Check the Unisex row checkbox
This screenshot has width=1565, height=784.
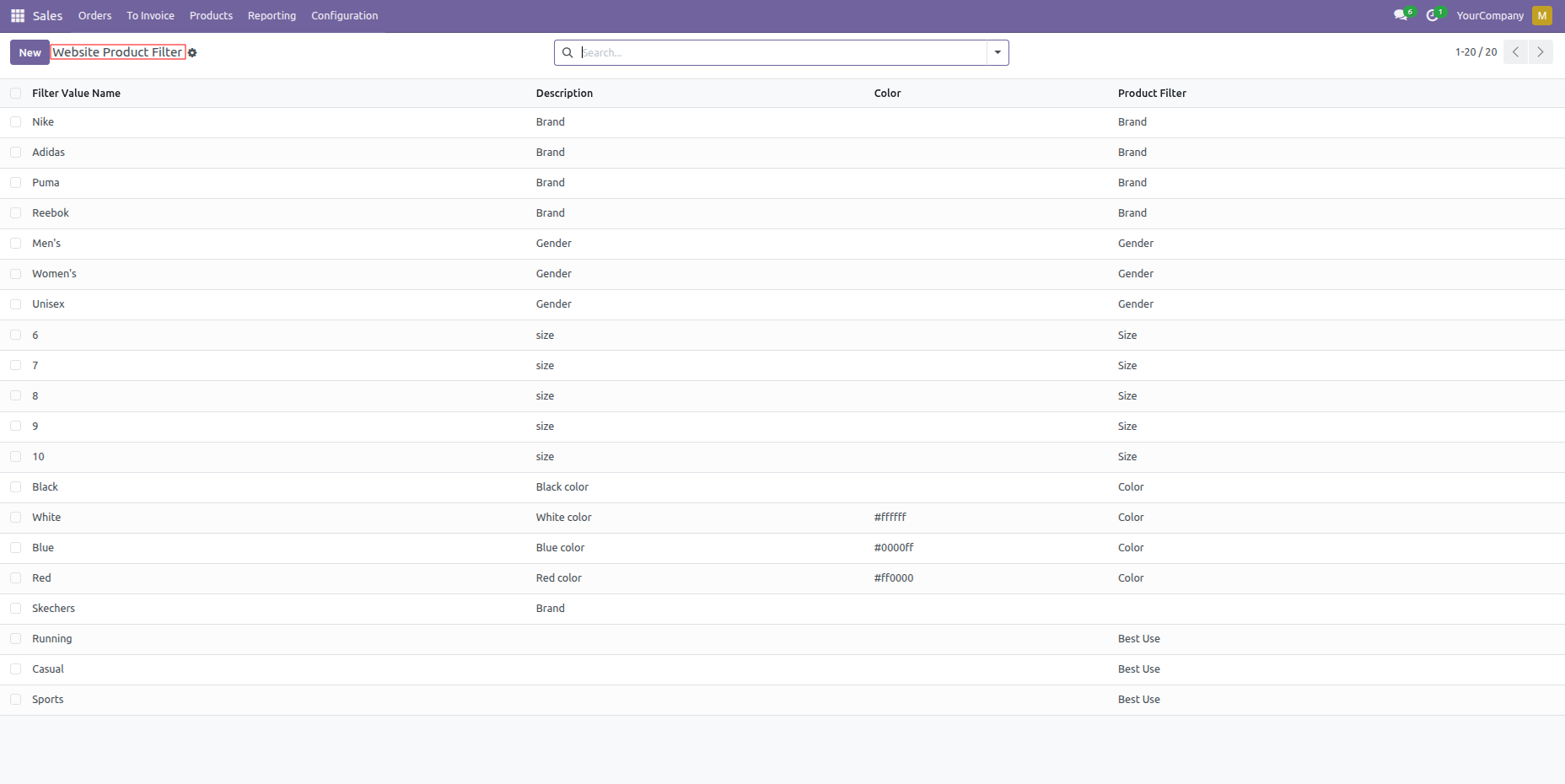point(16,304)
